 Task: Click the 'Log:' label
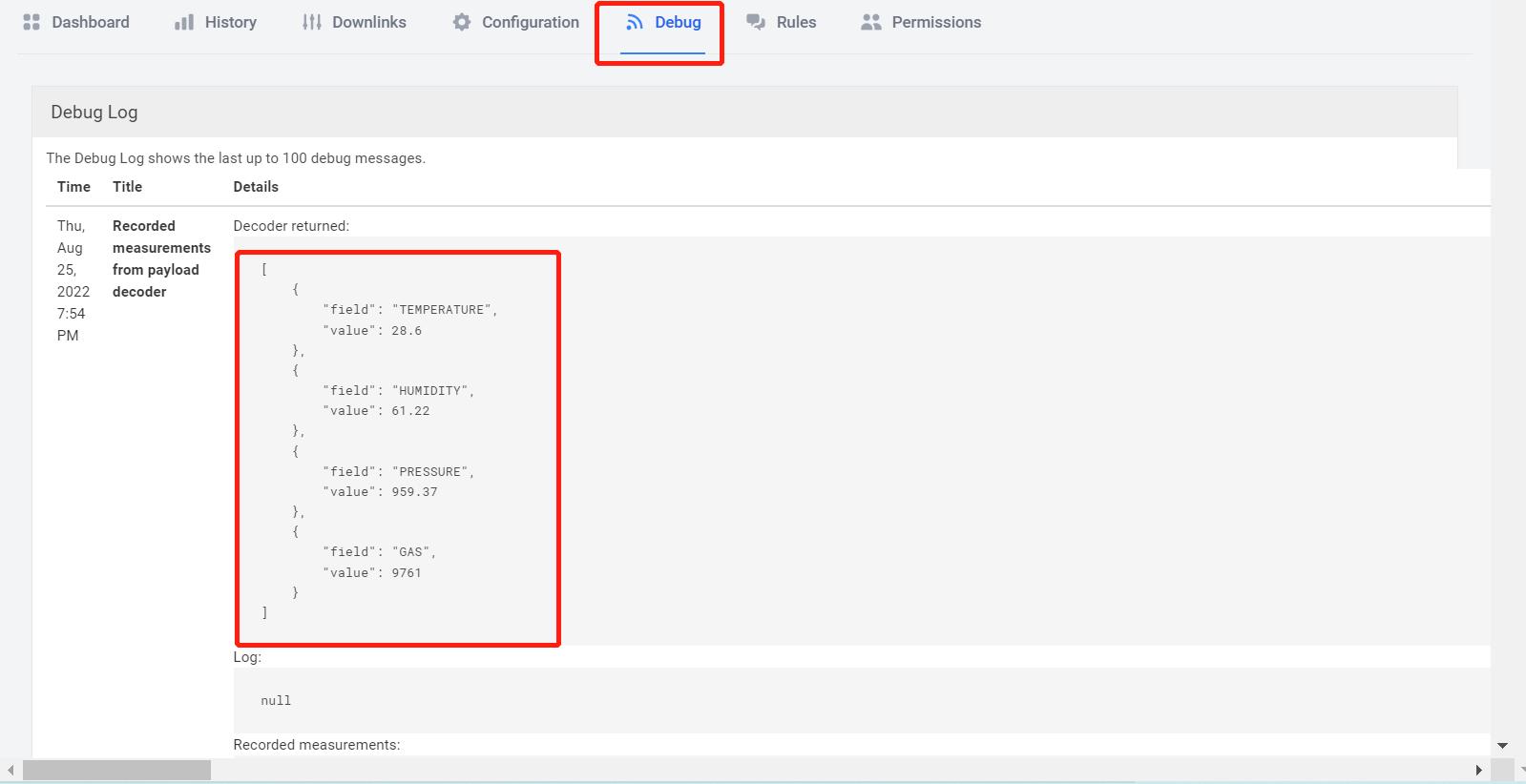tap(247, 657)
